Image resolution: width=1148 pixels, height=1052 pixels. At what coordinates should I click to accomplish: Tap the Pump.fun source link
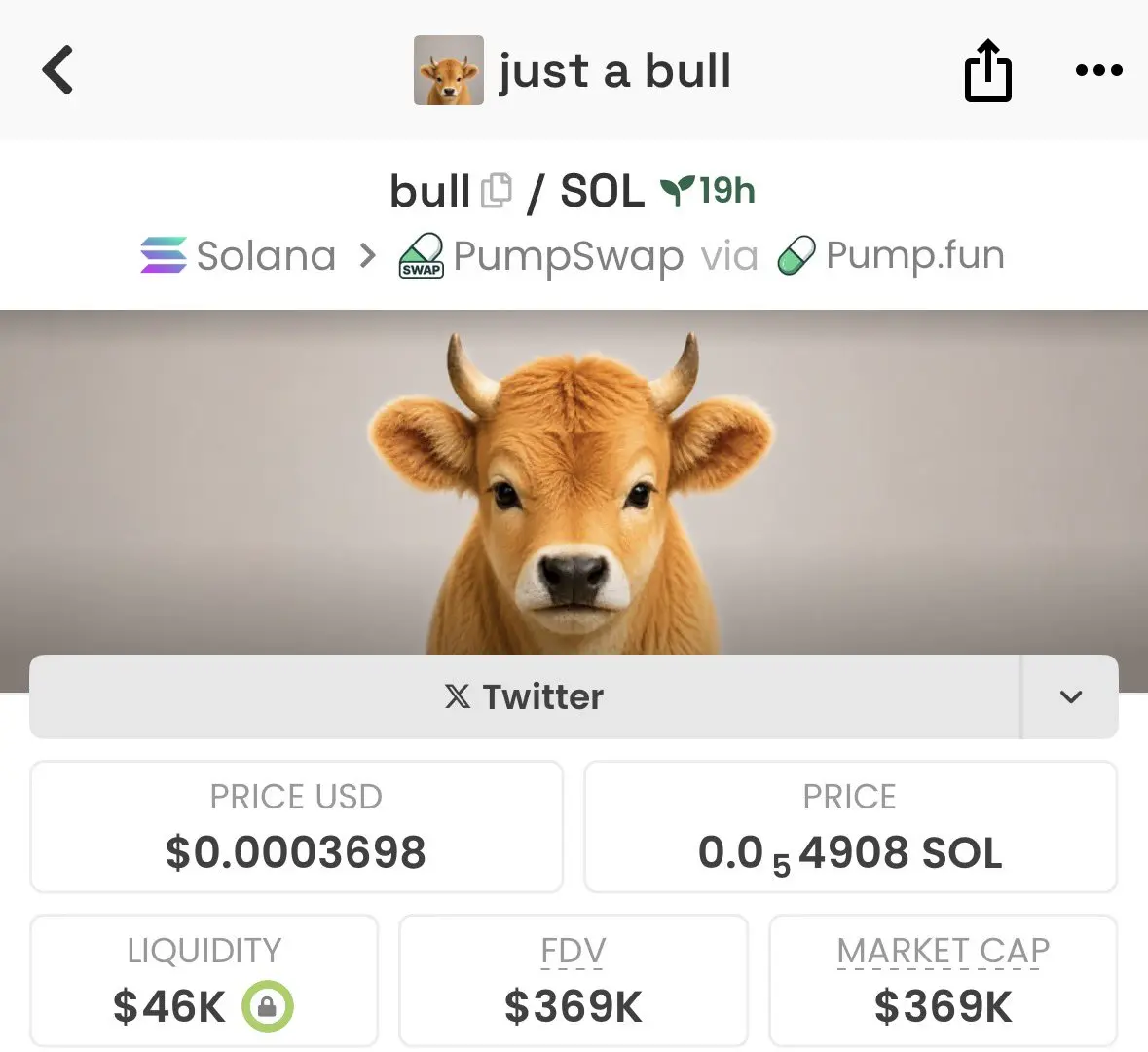[915, 255]
